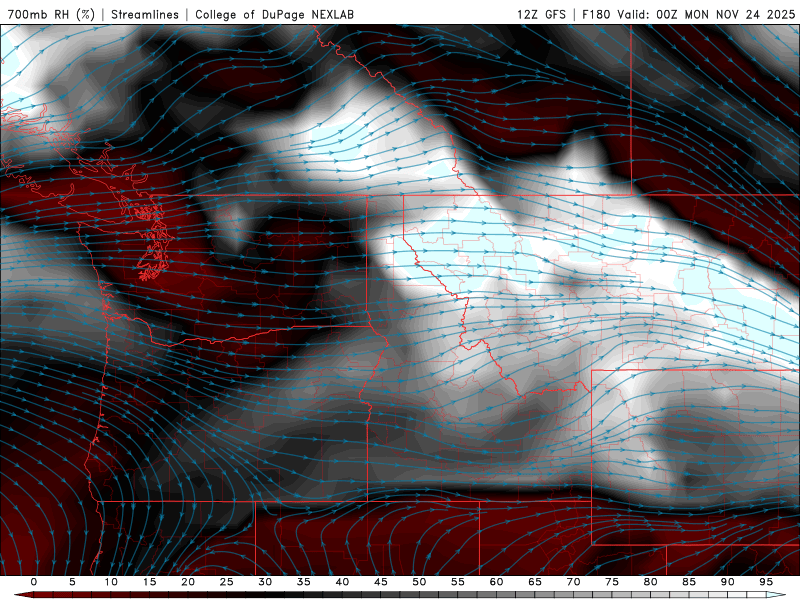Click the '15' value on the colorbar scale
The height and width of the screenshot is (600, 800).
[x=149, y=582]
